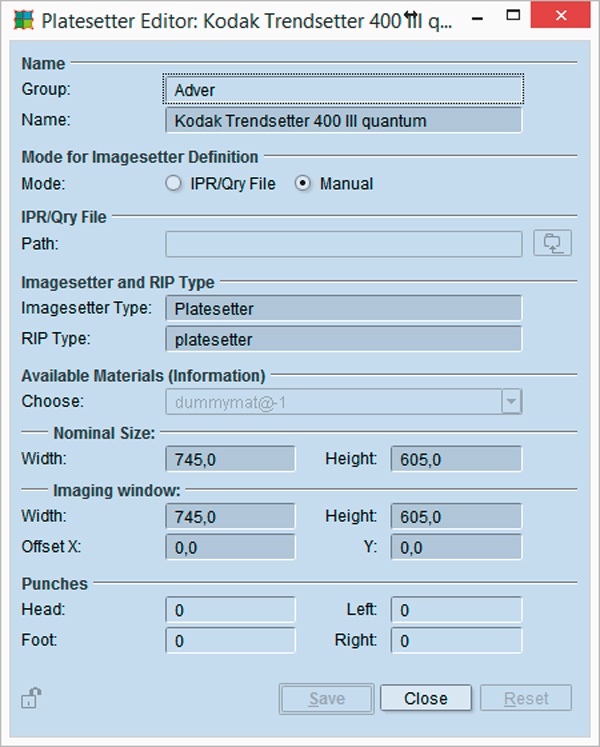
Task: Click the Punches Left field
Action: [x=456, y=610]
